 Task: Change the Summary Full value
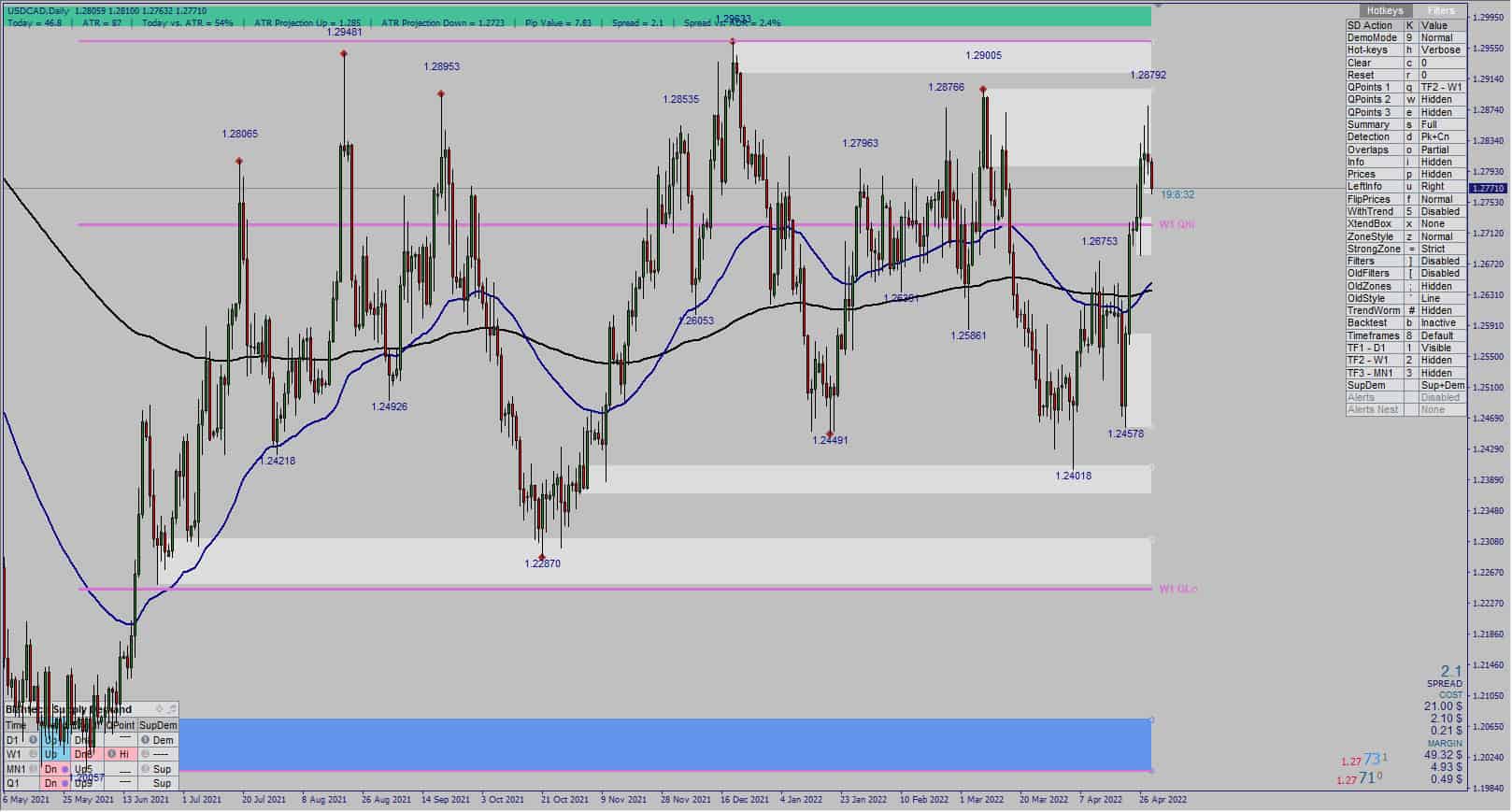(1442, 124)
